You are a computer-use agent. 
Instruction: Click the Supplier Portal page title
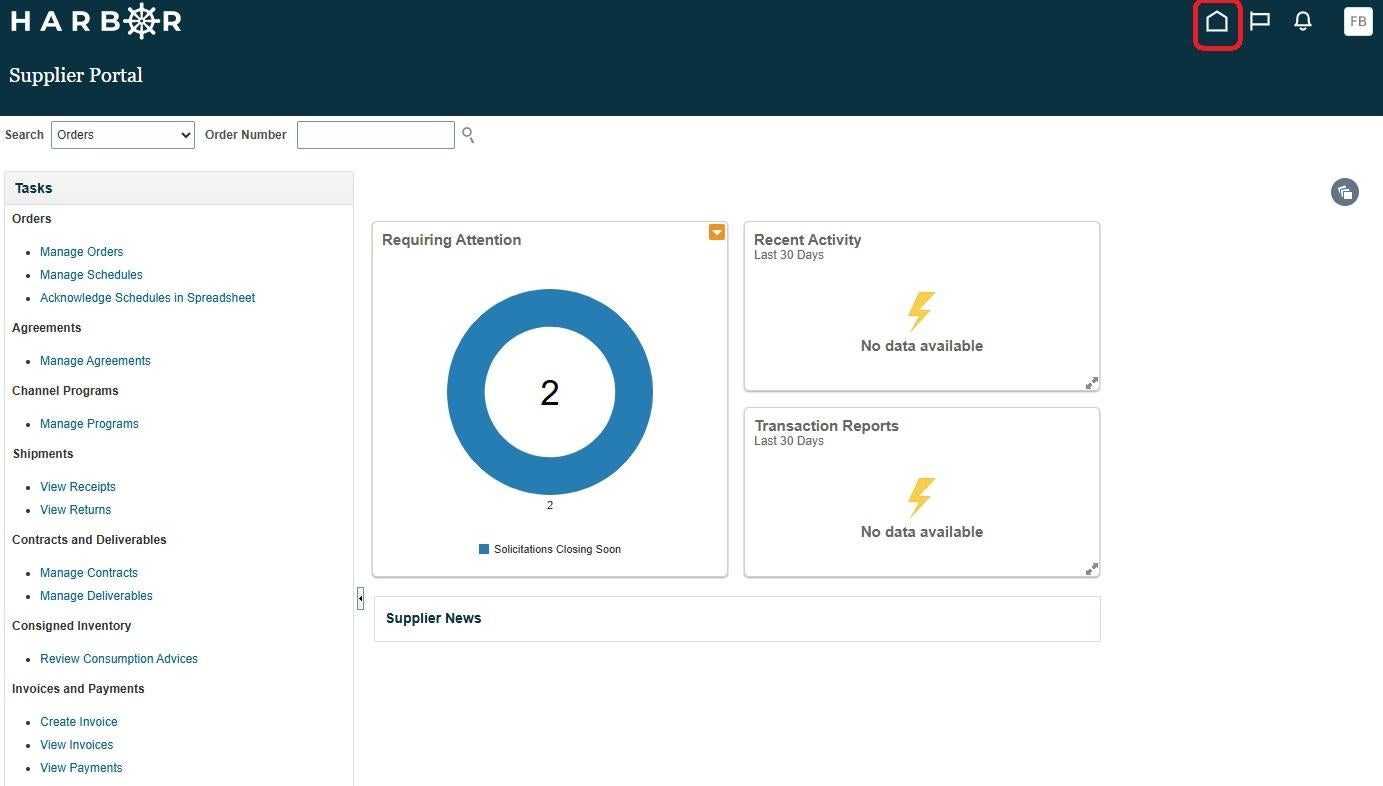(x=76, y=75)
